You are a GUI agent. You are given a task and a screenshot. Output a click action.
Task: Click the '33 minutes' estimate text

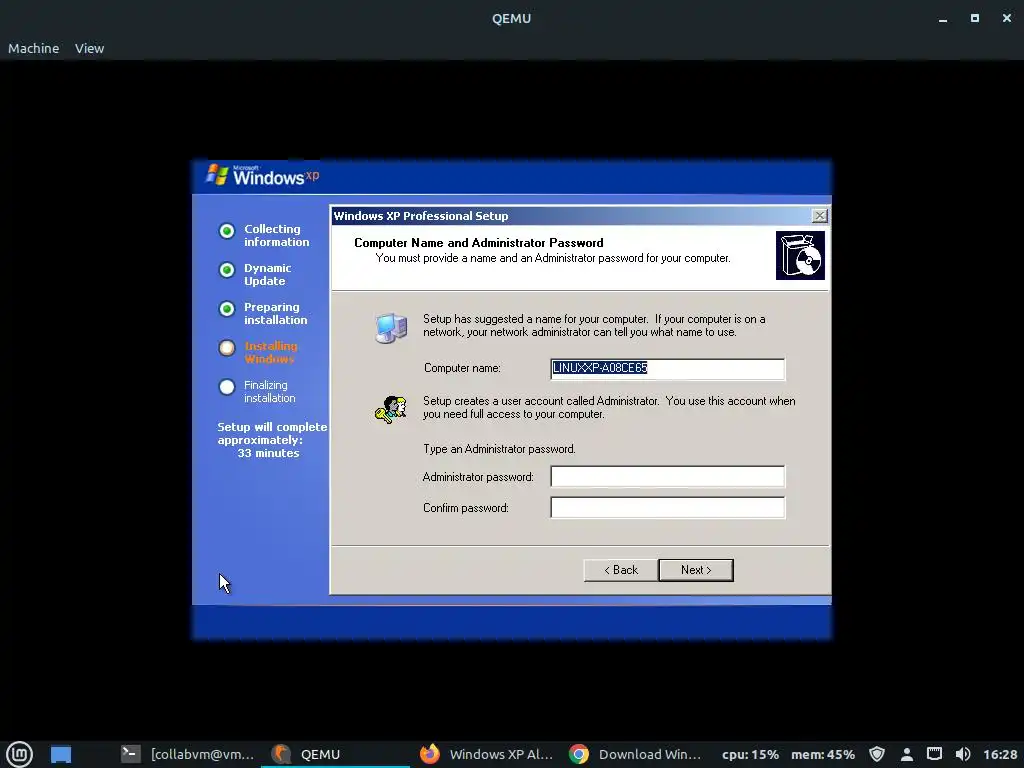pyautogui.click(x=268, y=453)
